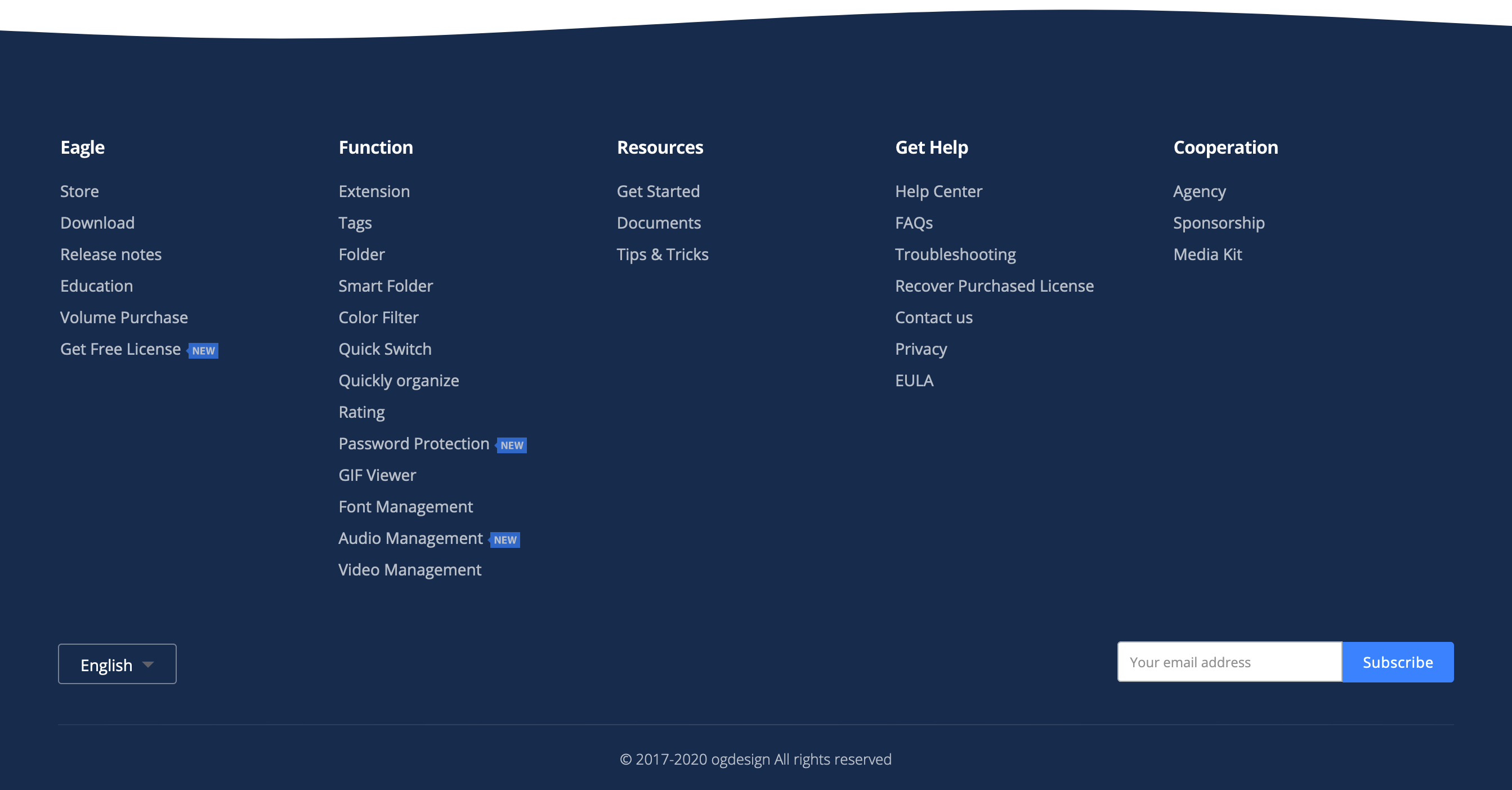
Task: Open Password Protection link
Action: click(414, 444)
